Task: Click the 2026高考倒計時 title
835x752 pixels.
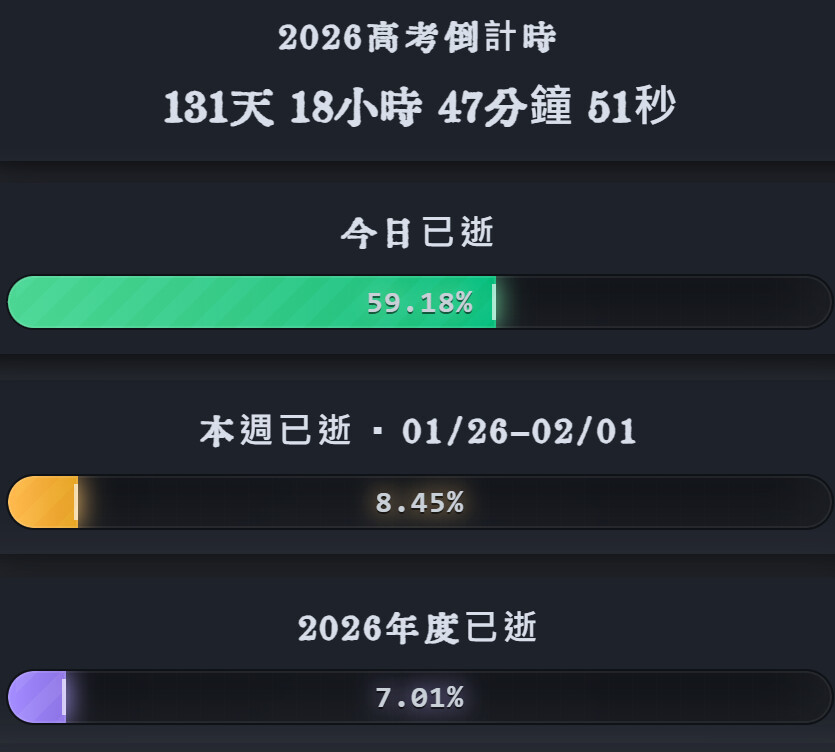Action: [x=417, y=39]
